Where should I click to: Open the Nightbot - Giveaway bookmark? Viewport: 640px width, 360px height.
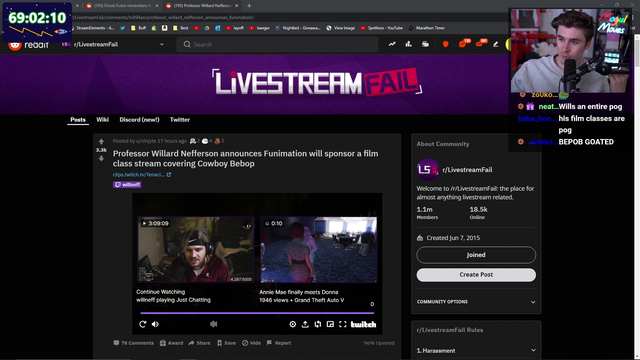pos(298,28)
